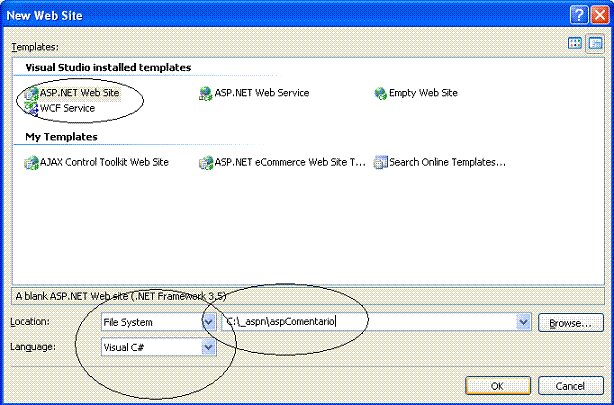Switch templates view to large icons

point(575,43)
